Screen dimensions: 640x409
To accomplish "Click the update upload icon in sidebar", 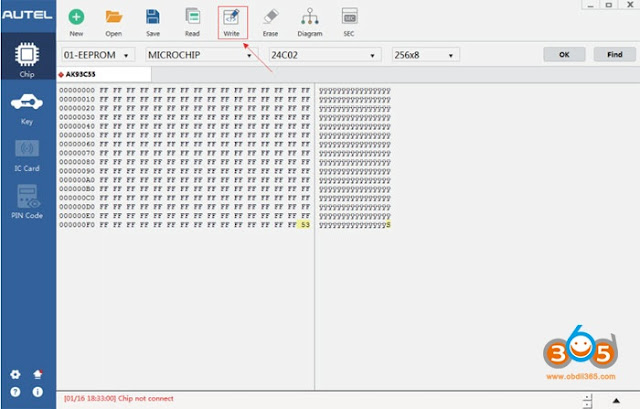I will click(38, 374).
